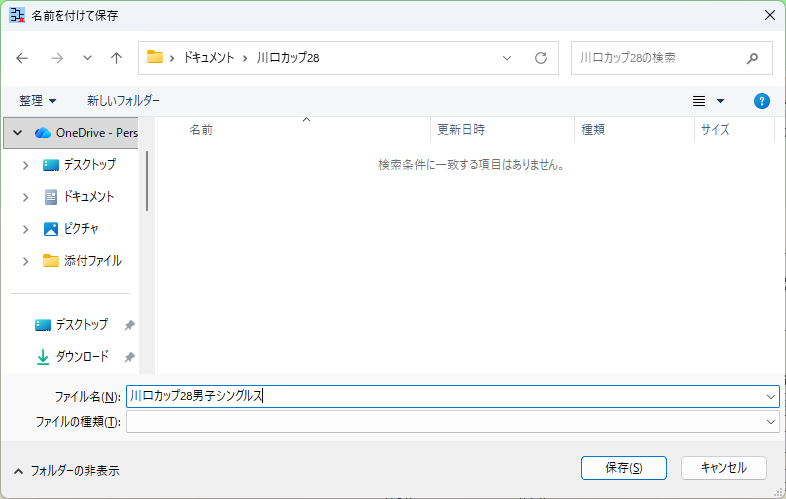Expand the ドキュメント tree node
Viewport: 786px width, 499px height.
26,197
